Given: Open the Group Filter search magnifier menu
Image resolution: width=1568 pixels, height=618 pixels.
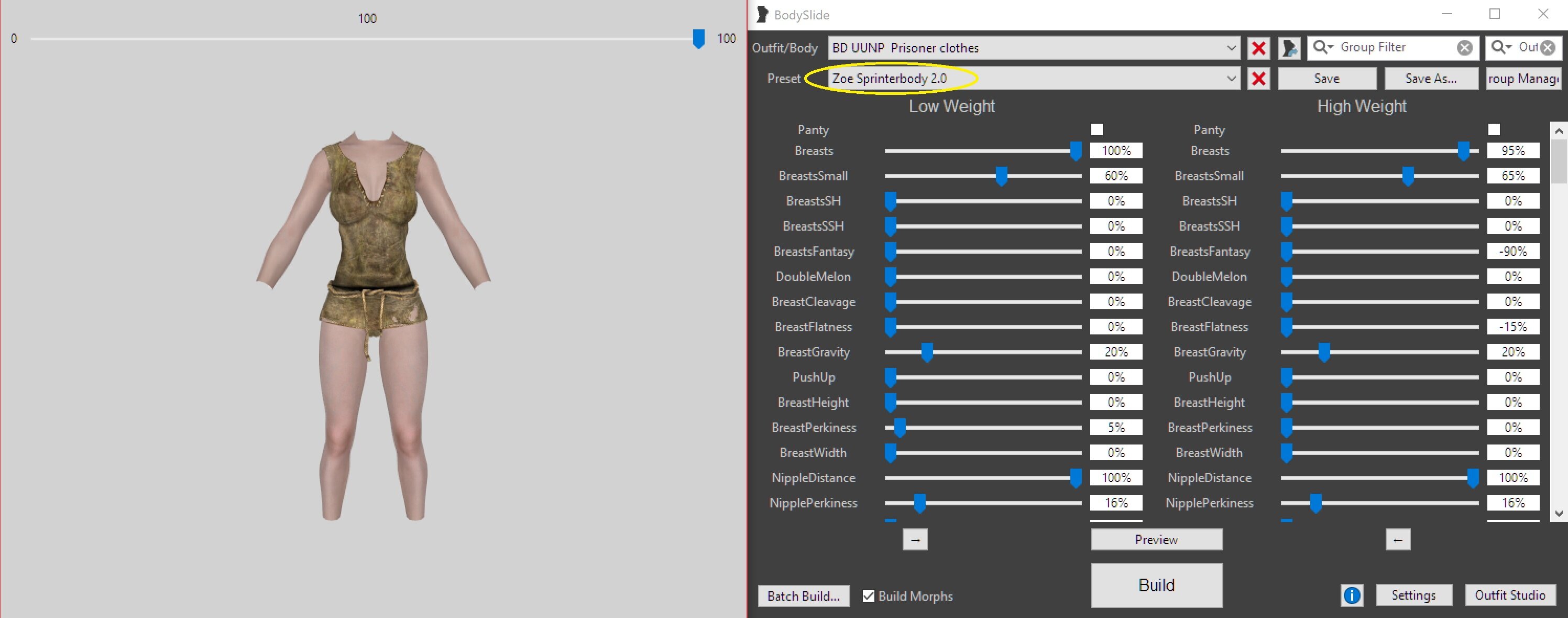Looking at the screenshot, I should point(1323,48).
